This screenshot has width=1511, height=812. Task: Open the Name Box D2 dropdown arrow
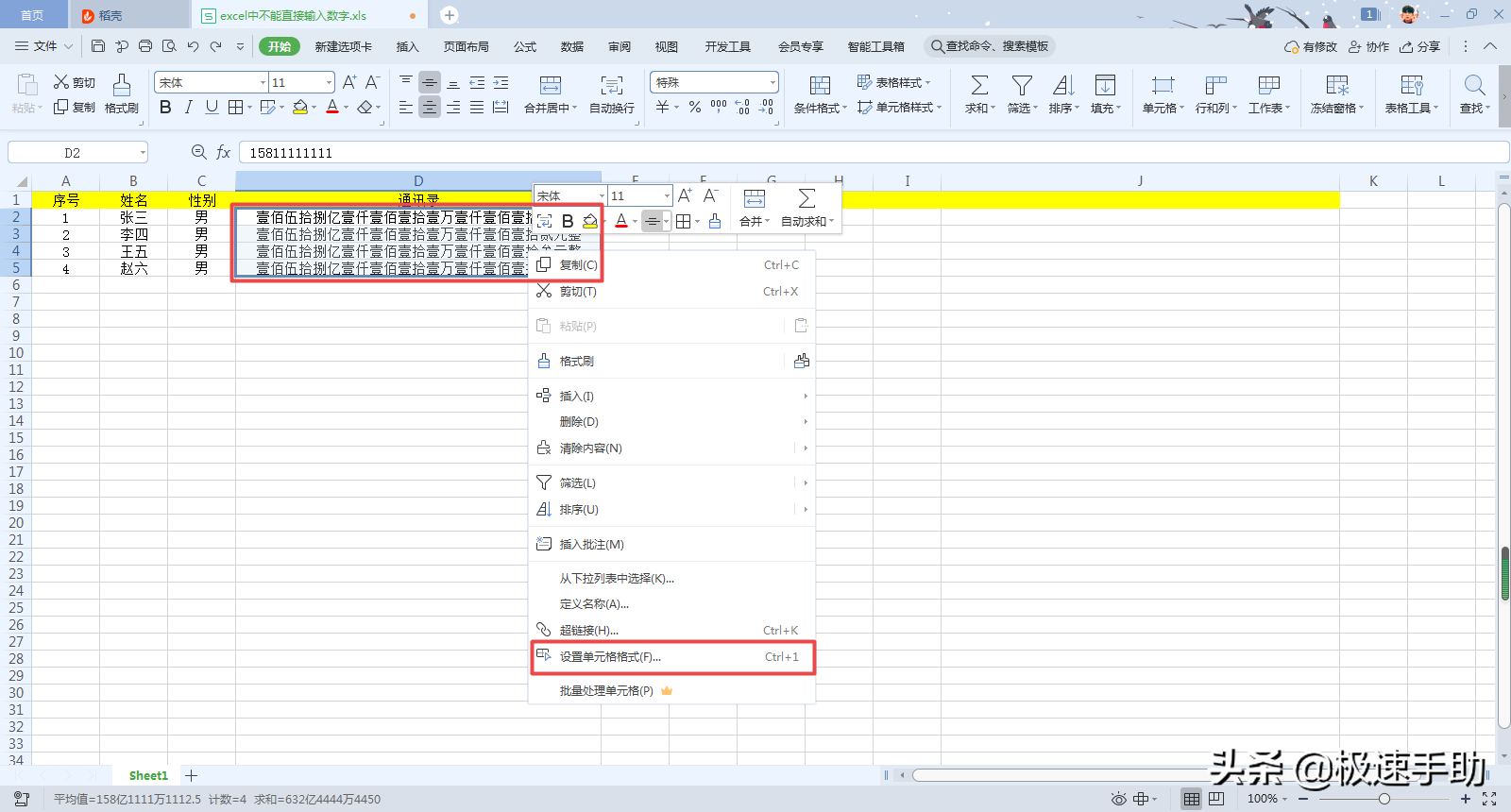[143, 153]
